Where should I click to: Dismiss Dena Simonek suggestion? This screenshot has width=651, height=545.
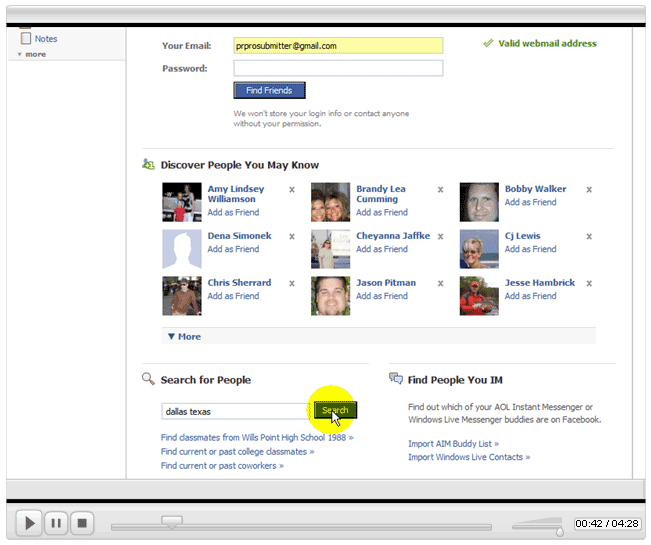pyautogui.click(x=292, y=237)
